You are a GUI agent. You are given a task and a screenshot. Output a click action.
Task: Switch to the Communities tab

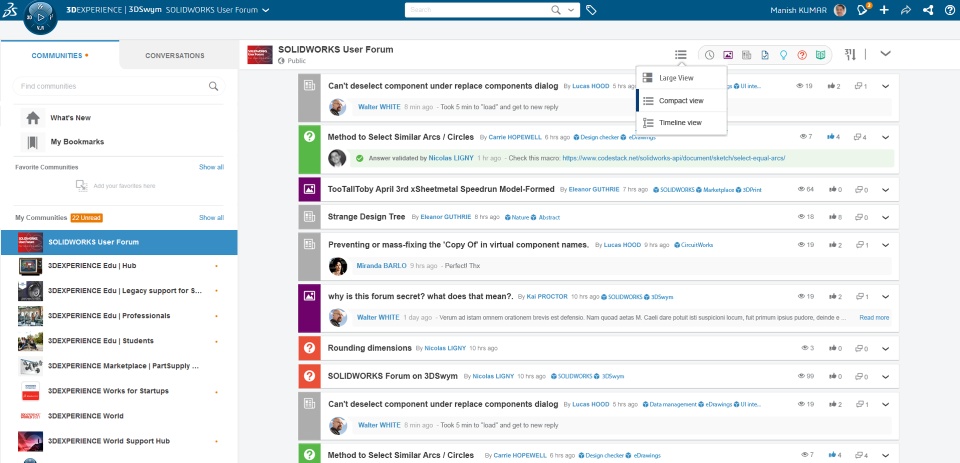point(59,55)
